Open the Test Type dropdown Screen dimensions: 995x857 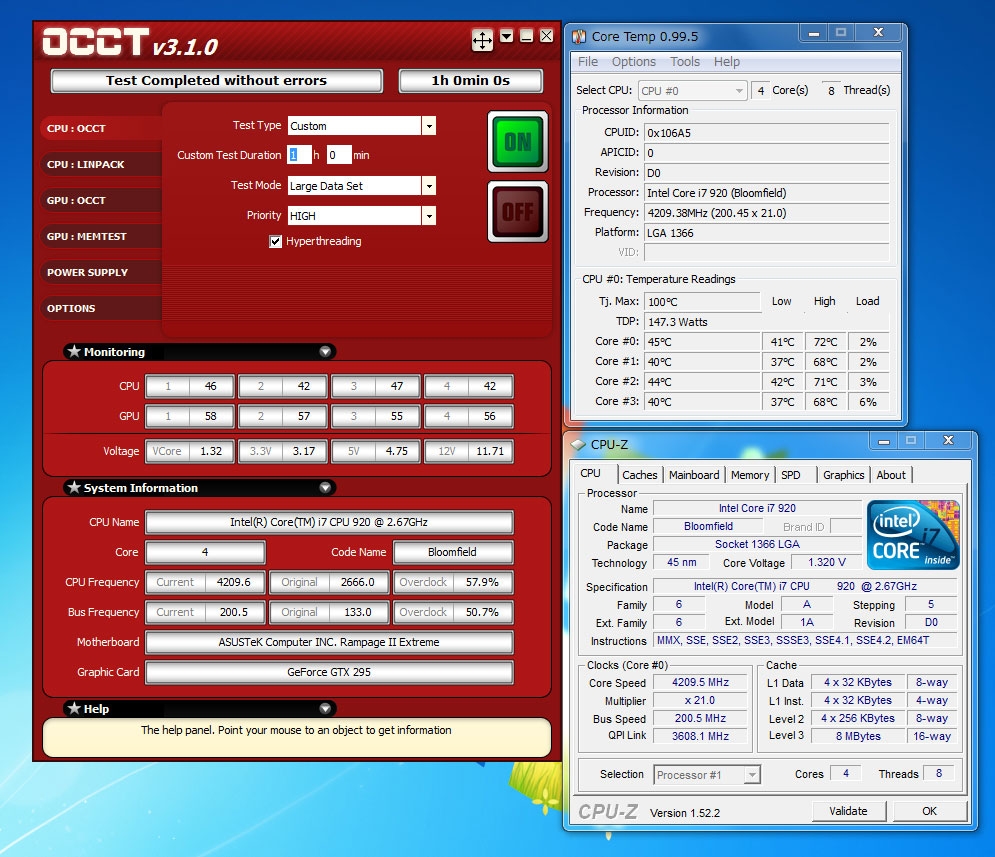[429, 126]
